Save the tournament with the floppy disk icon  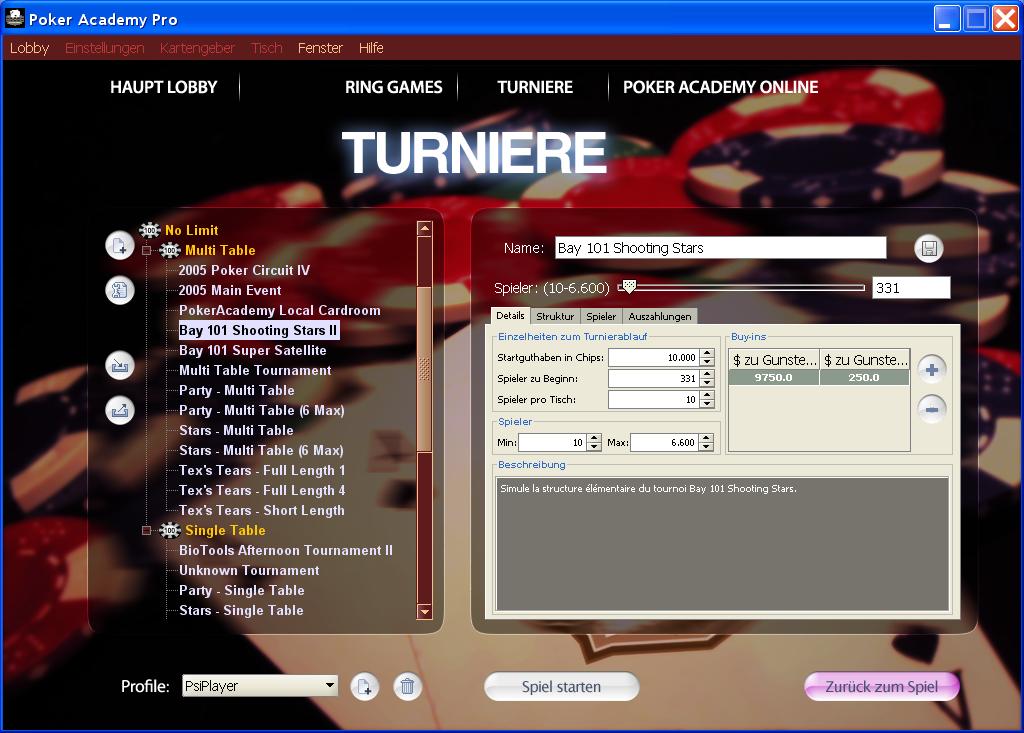[x=929, y=248]
